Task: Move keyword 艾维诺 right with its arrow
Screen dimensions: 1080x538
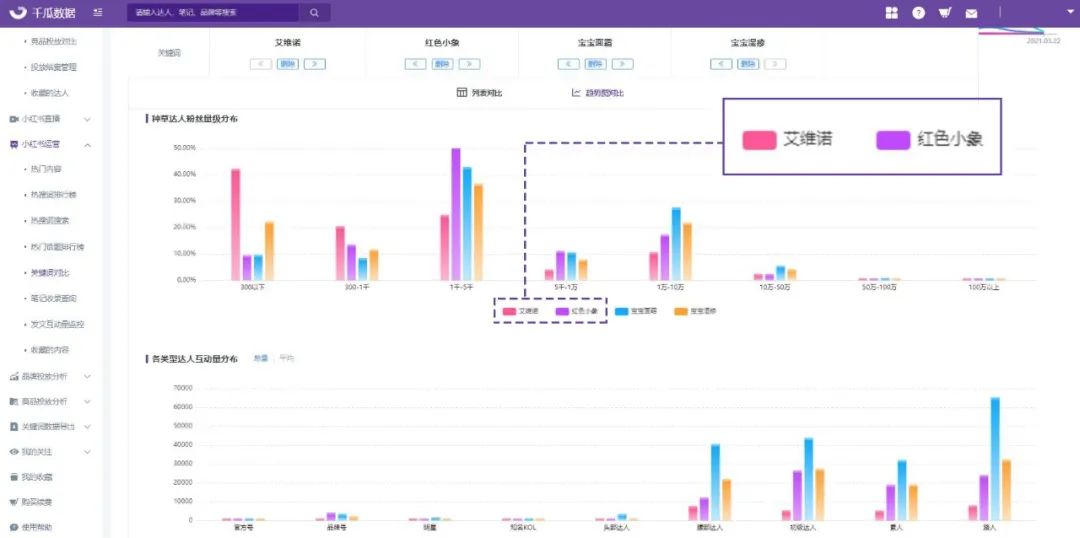Action: click(315, 64)
